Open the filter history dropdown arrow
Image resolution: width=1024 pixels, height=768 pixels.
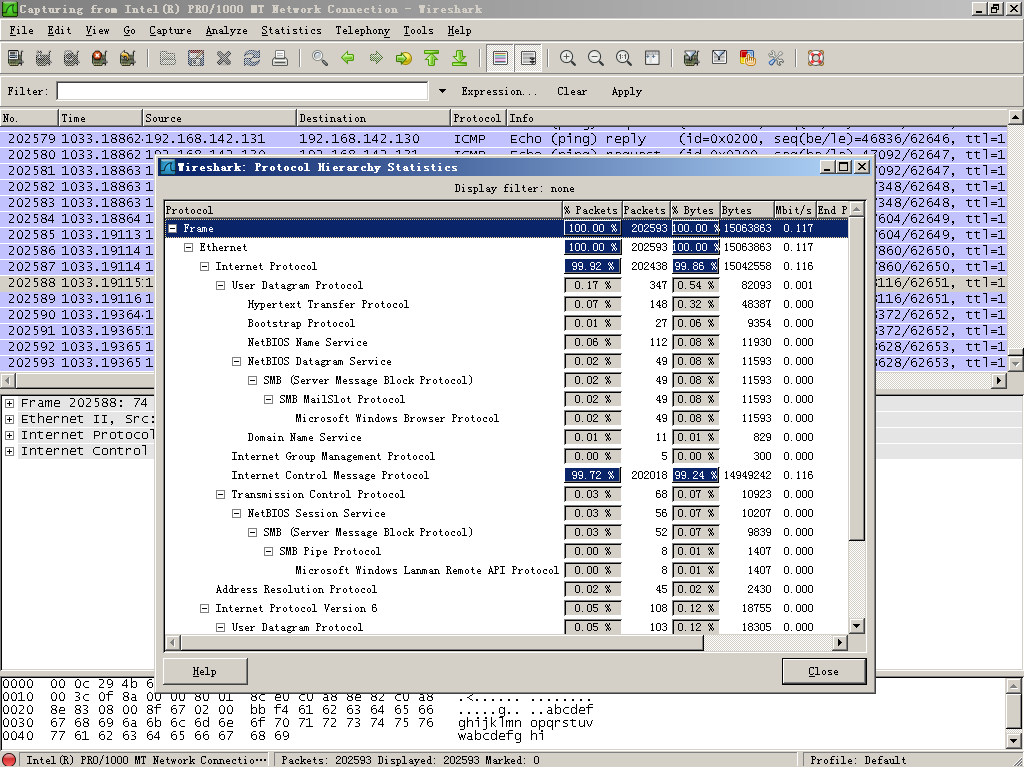(x=442, y=91)
